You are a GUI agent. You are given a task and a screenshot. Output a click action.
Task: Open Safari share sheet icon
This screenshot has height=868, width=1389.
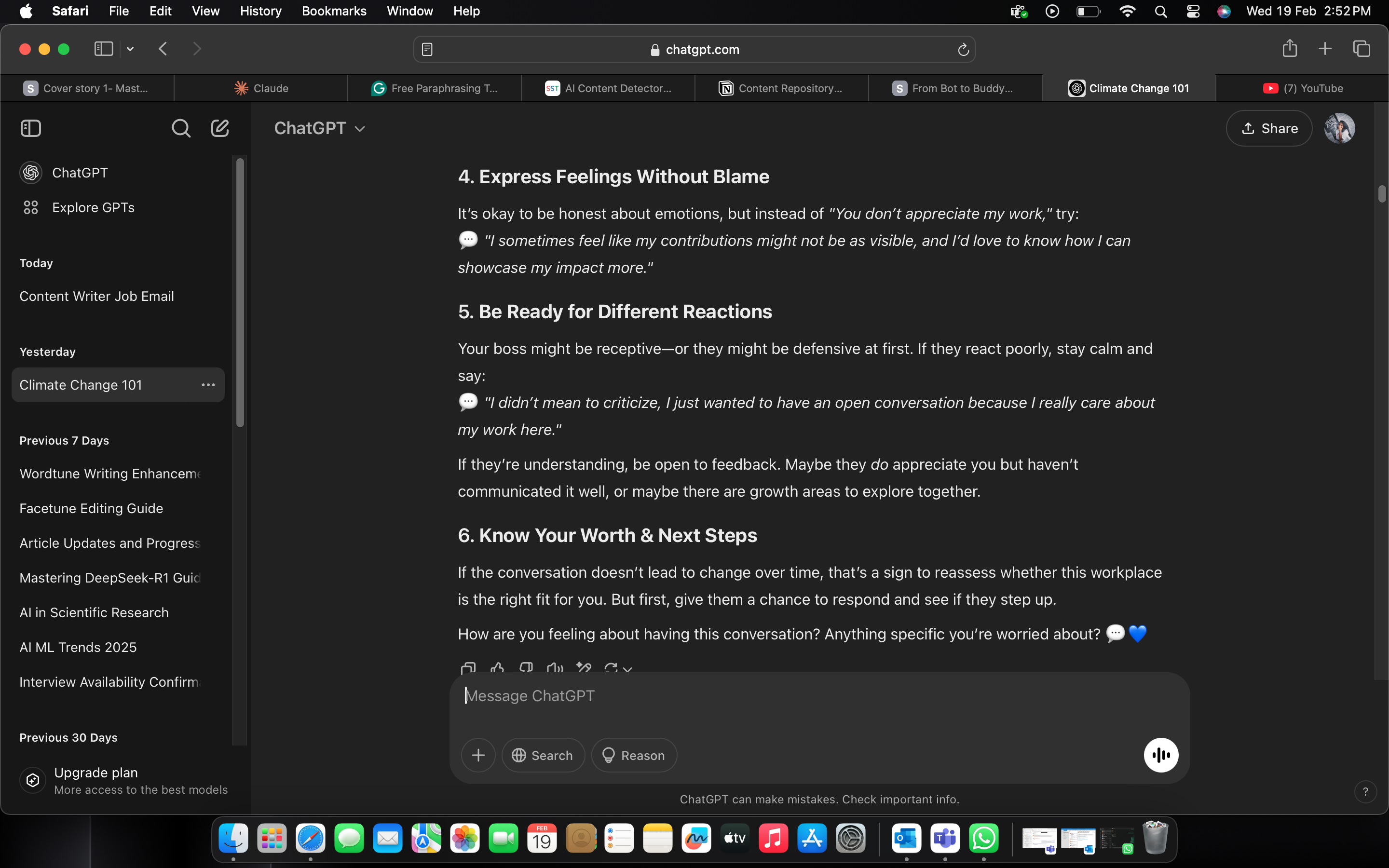(1289, 49)
